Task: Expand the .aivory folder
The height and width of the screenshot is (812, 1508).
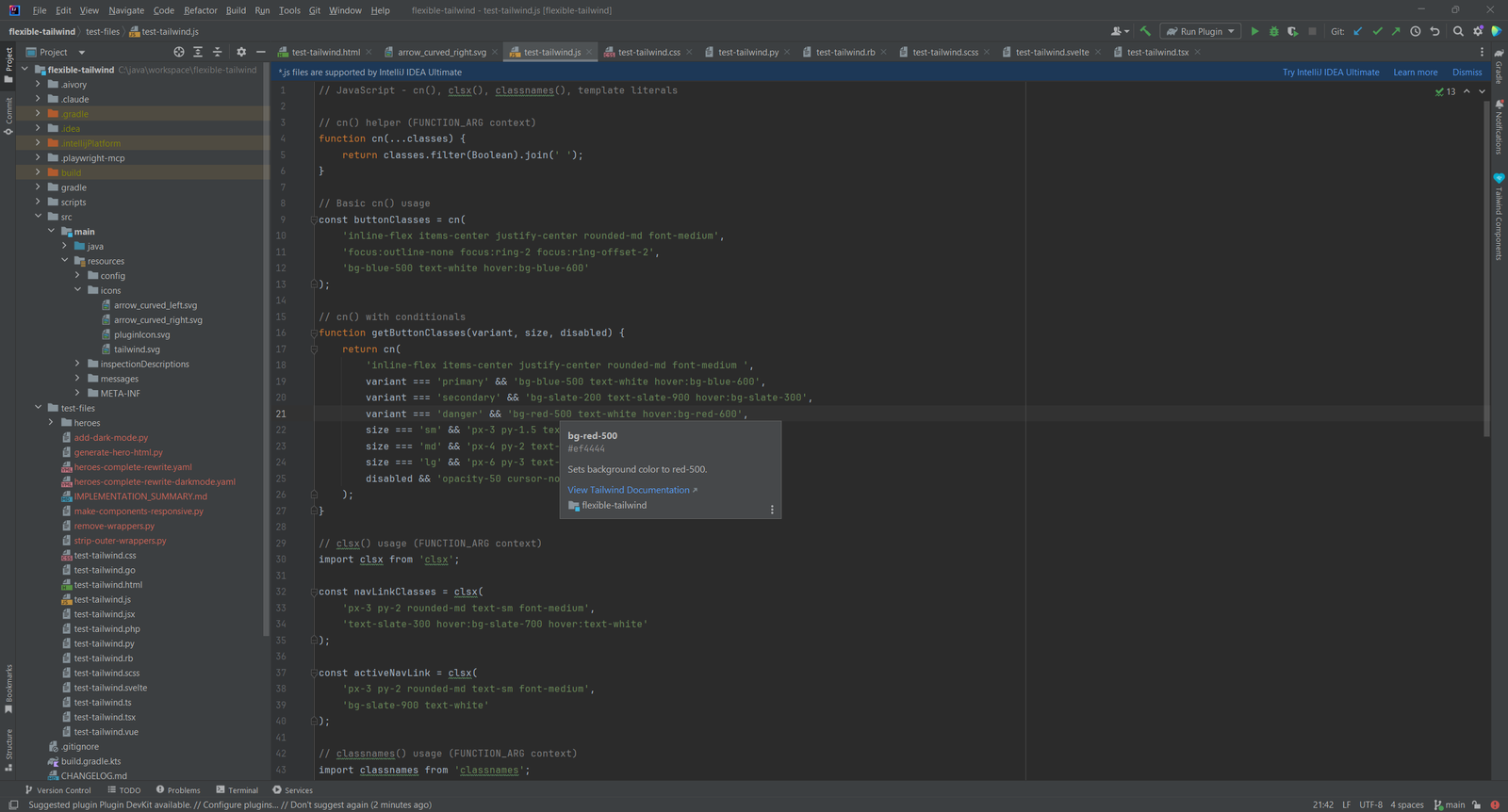Action: click(38, 85)
